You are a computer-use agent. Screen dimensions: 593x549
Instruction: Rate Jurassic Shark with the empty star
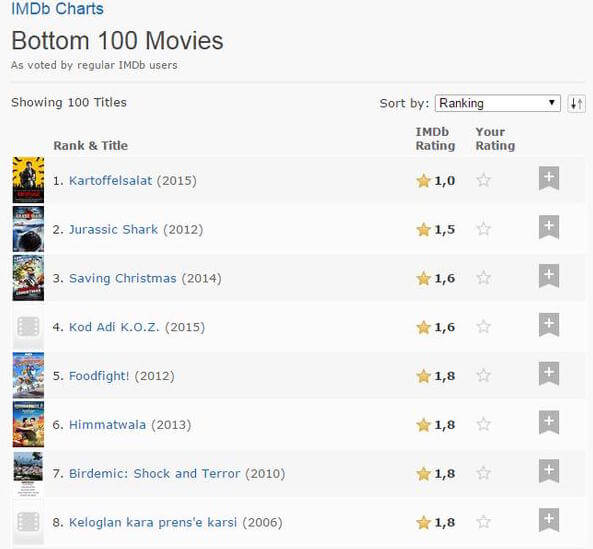(483, 229)
